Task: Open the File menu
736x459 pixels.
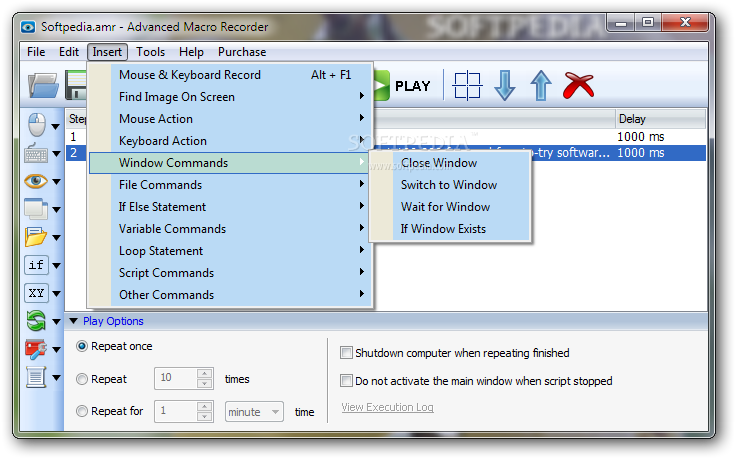Action: pyautogui.click(x=36, y=52)
